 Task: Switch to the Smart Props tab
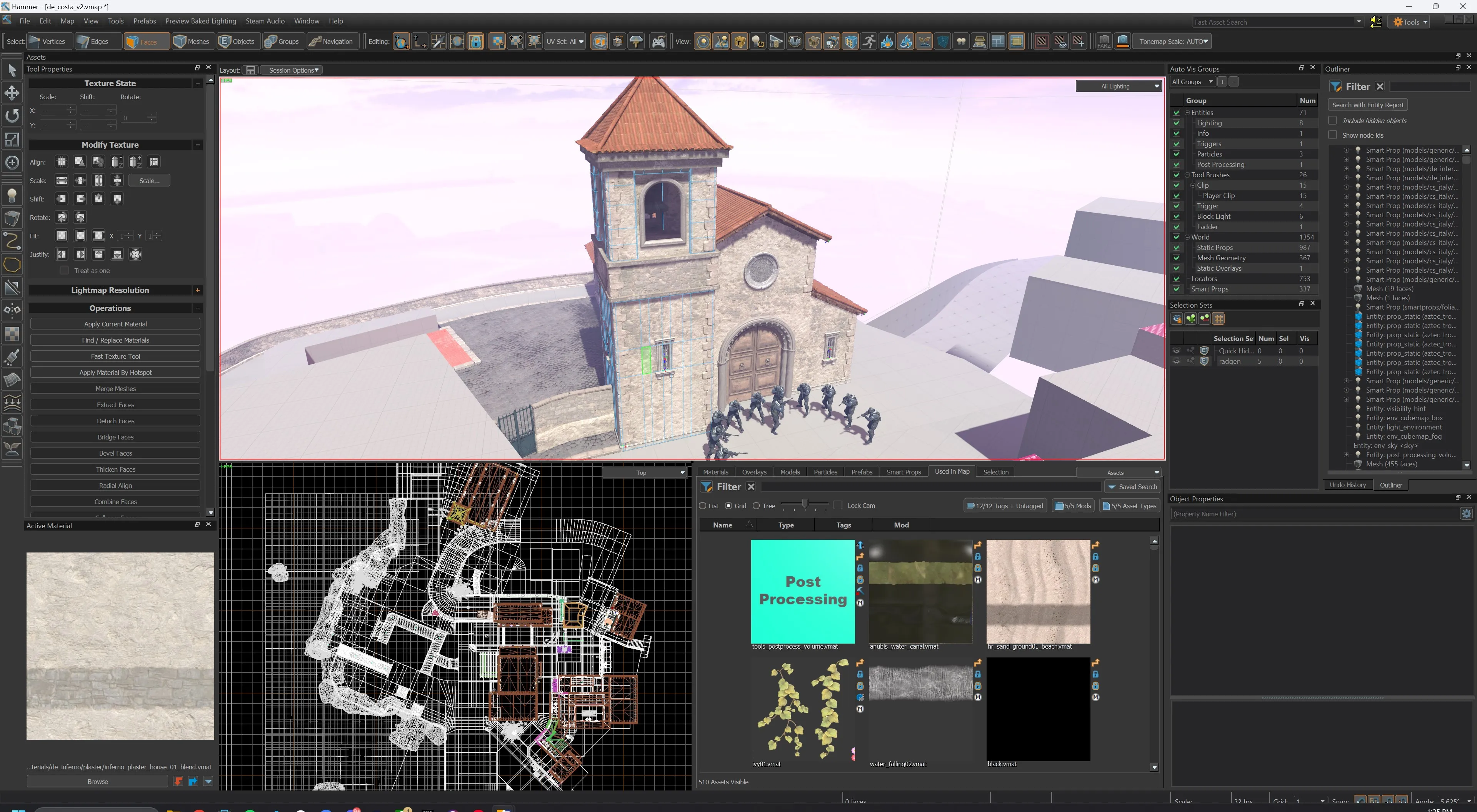tap(903, 472)
